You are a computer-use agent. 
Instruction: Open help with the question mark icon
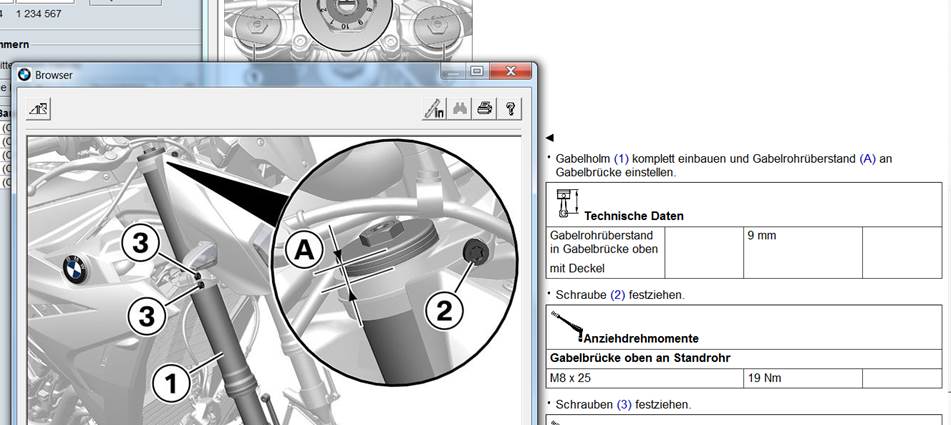tap(509, 109)
